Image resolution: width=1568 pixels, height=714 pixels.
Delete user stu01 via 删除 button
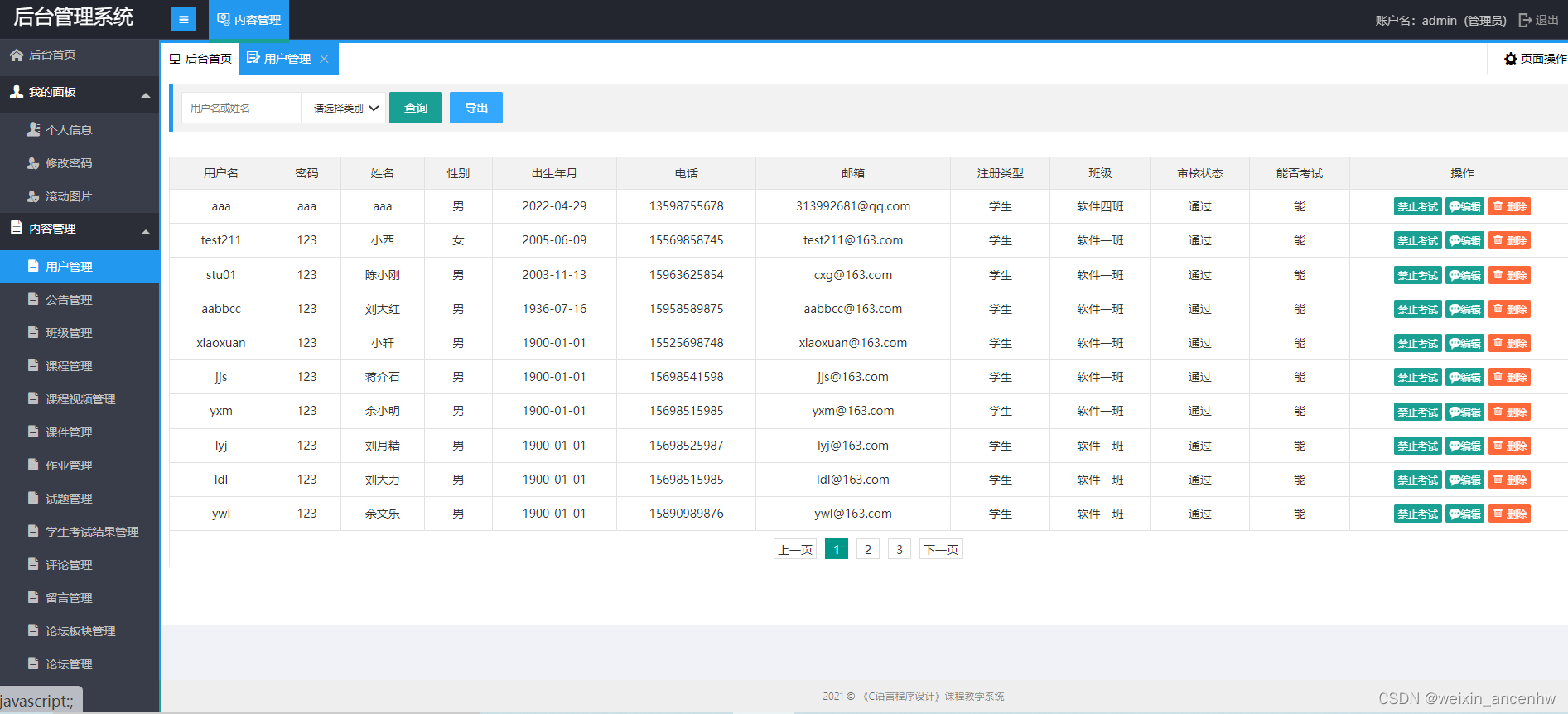pyautogui.click(x=1510, y=275)
